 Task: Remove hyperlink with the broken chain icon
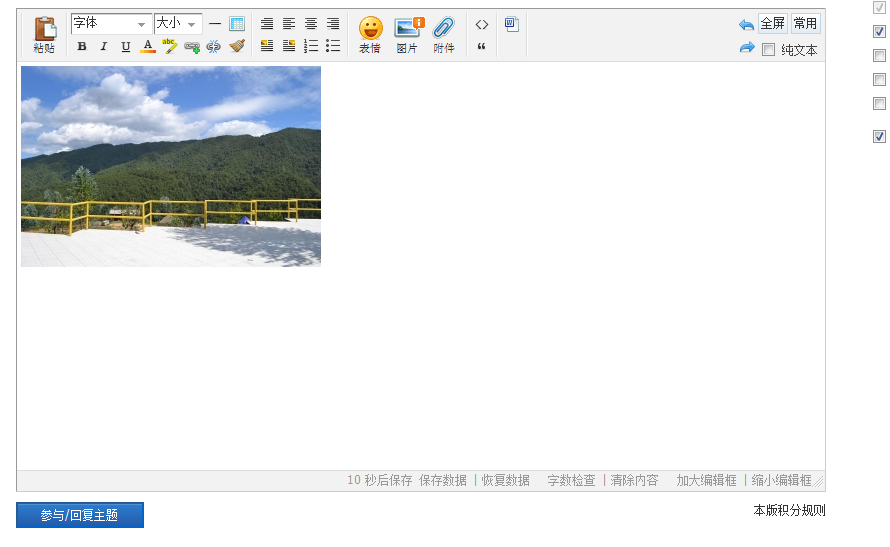pos(214,47)
